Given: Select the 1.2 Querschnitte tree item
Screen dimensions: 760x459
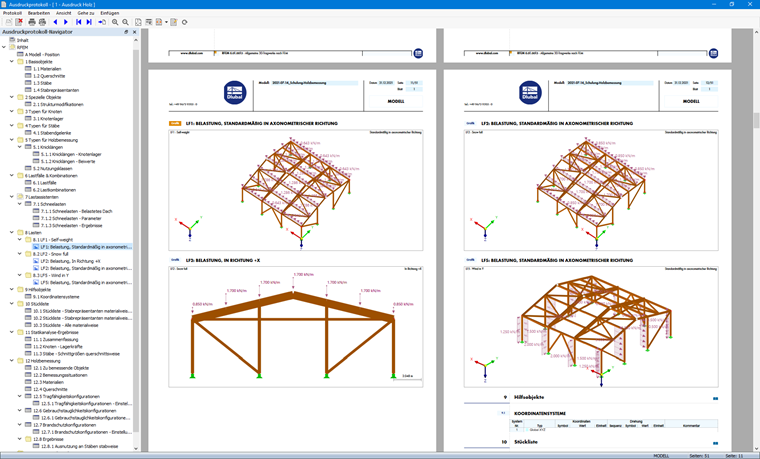Looking at the screenshot, I should (x=49, y=76).
